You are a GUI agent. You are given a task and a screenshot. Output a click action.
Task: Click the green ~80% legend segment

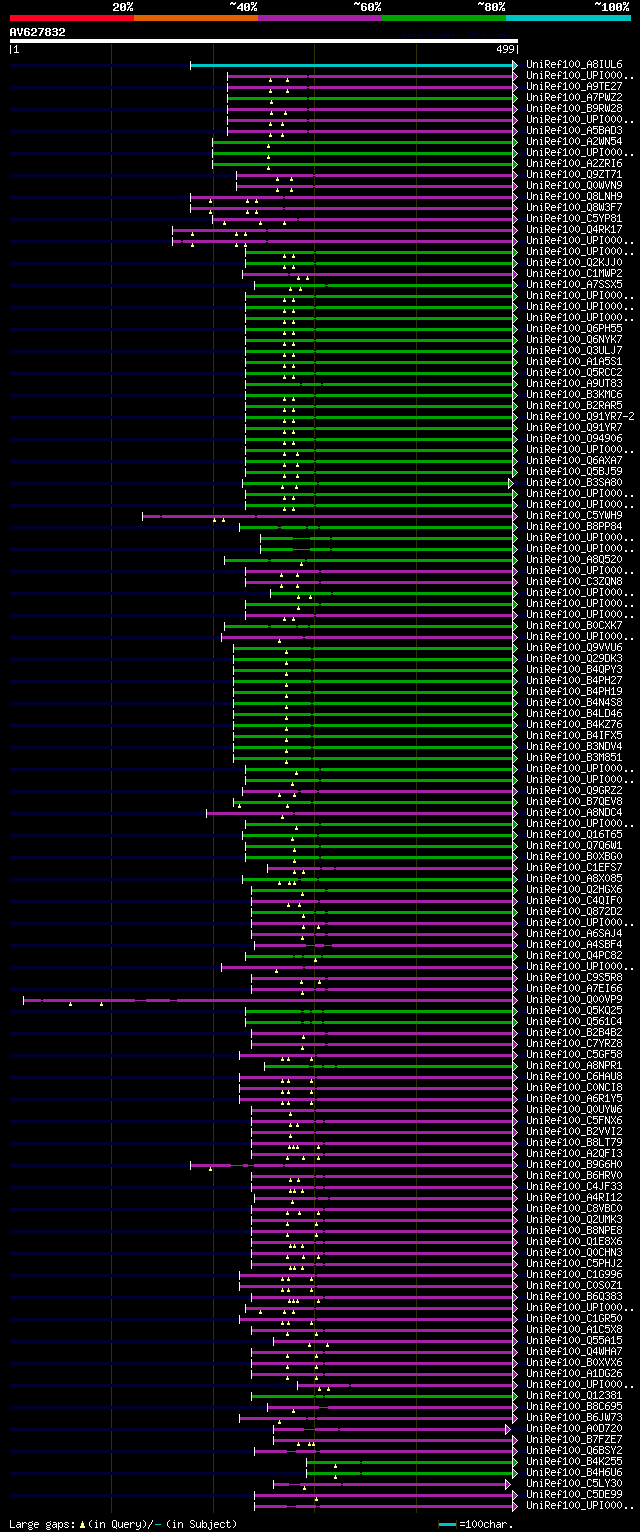point(443,17)
